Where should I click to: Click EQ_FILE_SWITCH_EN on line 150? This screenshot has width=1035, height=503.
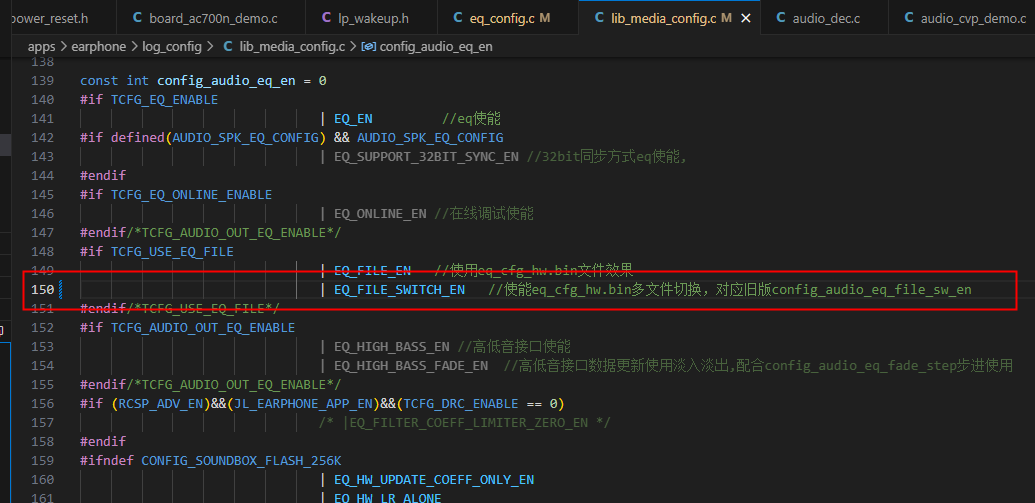[x=399, y=290]
